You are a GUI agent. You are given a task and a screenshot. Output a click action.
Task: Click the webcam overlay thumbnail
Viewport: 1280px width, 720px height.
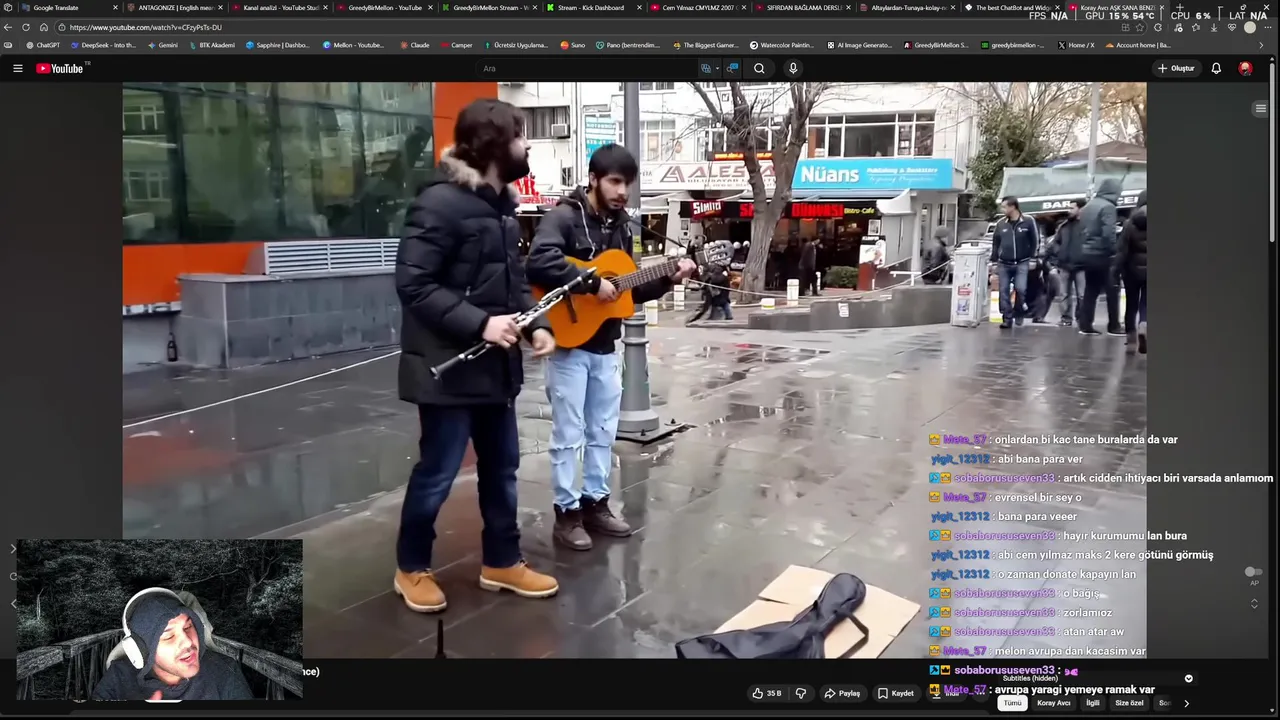click(x=160, y=620)
